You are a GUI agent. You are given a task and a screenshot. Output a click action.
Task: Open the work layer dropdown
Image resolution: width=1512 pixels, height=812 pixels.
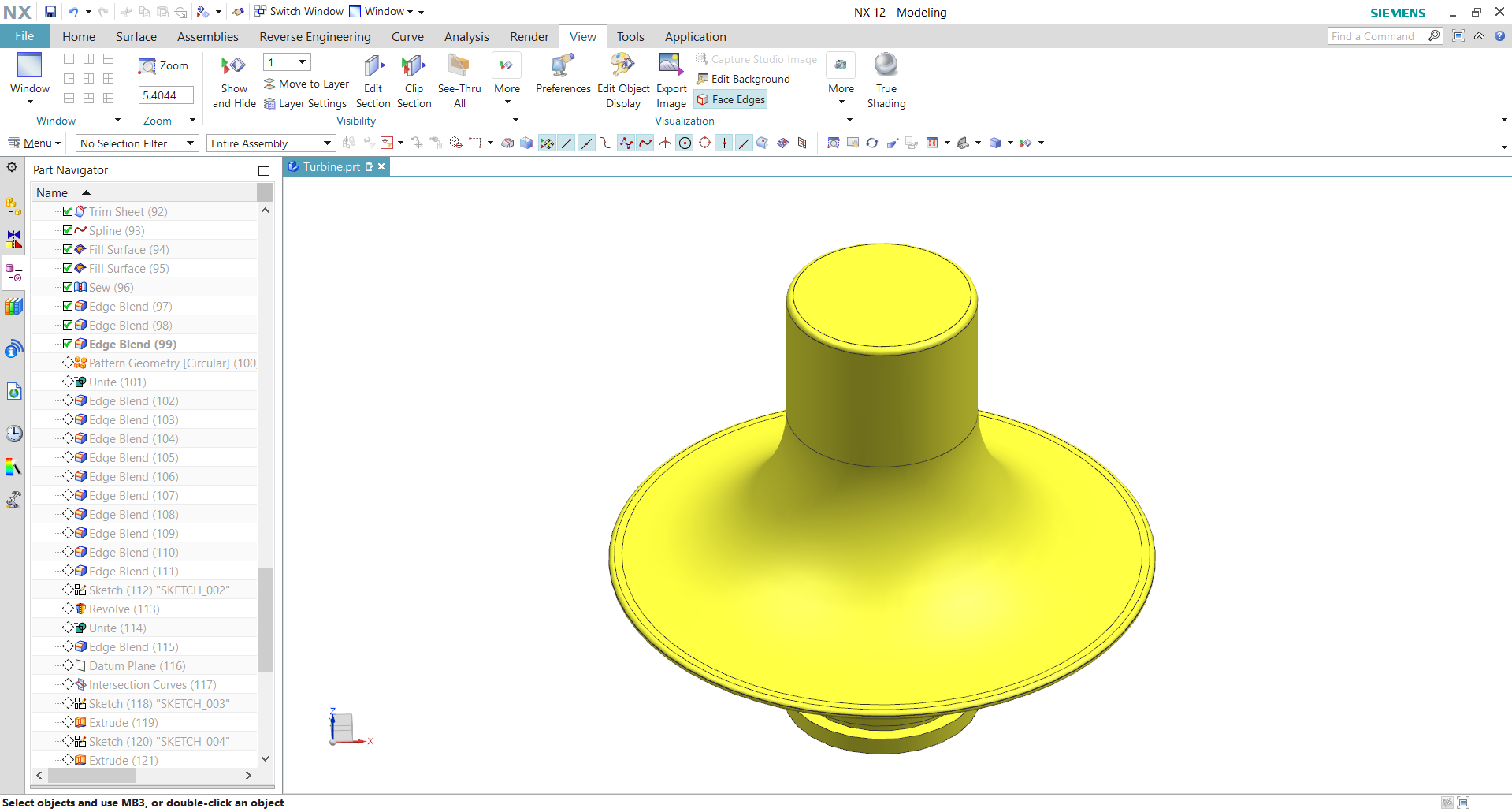(287, 62)
